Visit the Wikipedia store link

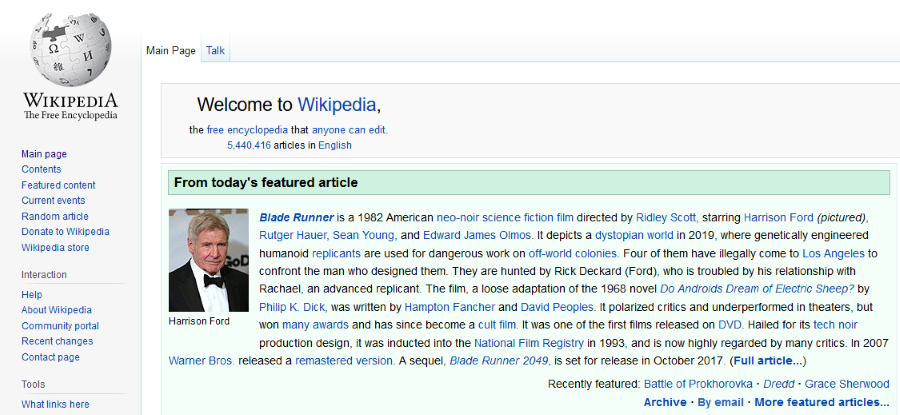56,247
